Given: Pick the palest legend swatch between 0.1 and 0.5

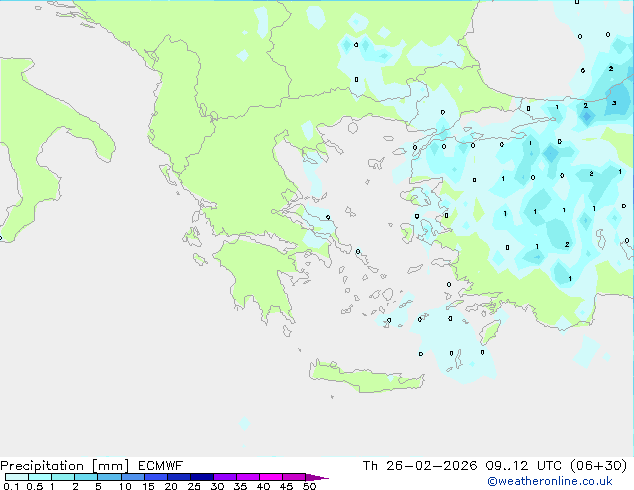Looking at the screenshot, I should [17, 477].
